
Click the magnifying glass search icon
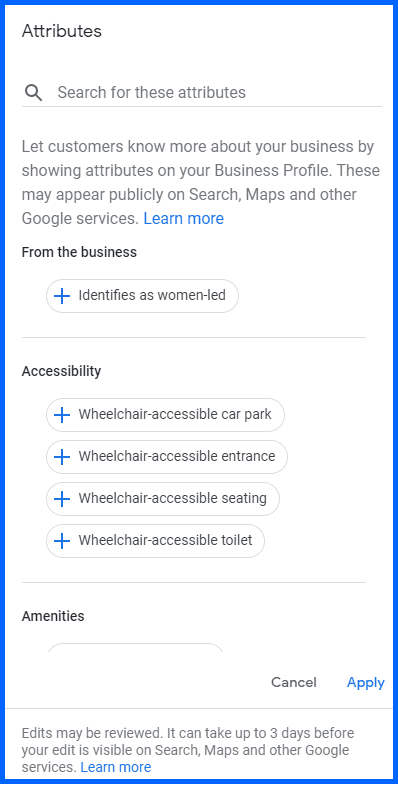[x=34, y=93]
